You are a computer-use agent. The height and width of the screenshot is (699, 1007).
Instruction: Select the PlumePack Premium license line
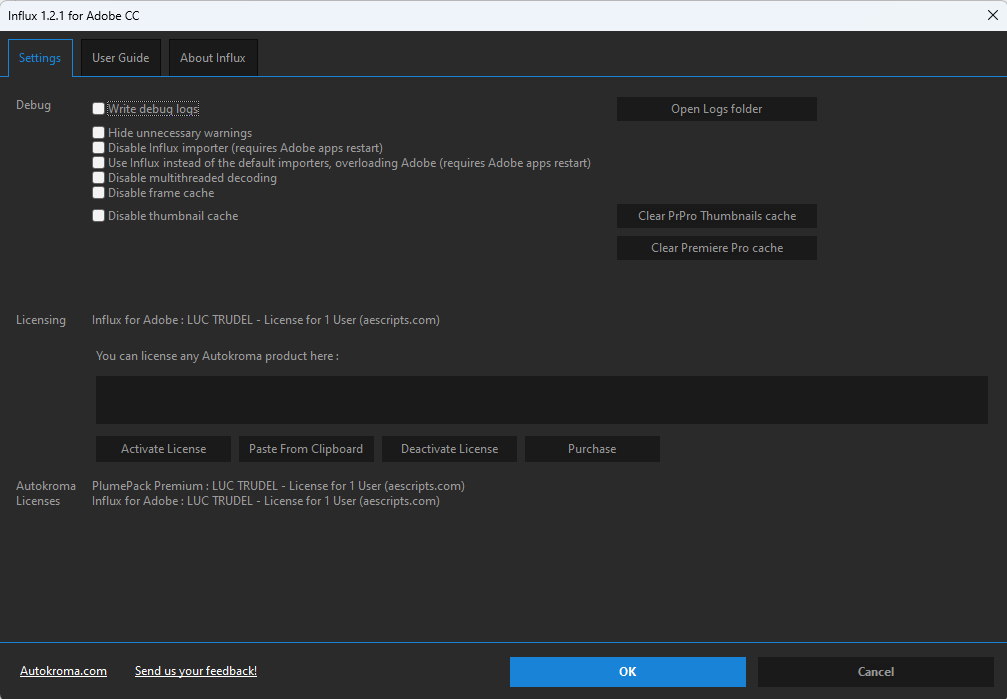[x=278, y=486]
